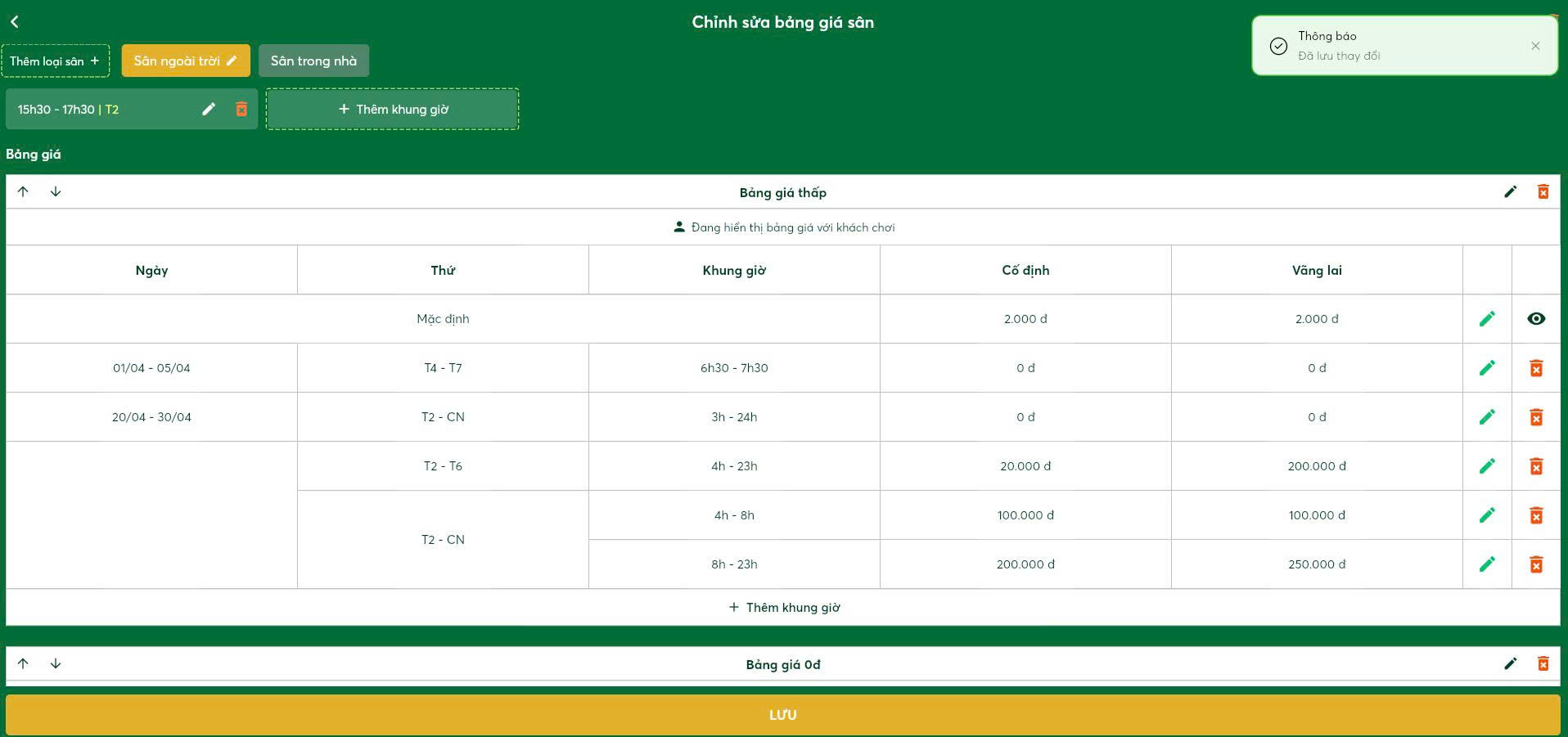The width and height of the screenshot is (1568, 737).
Task: Move Bảng giá thấp down
Action: pos(56,191)
